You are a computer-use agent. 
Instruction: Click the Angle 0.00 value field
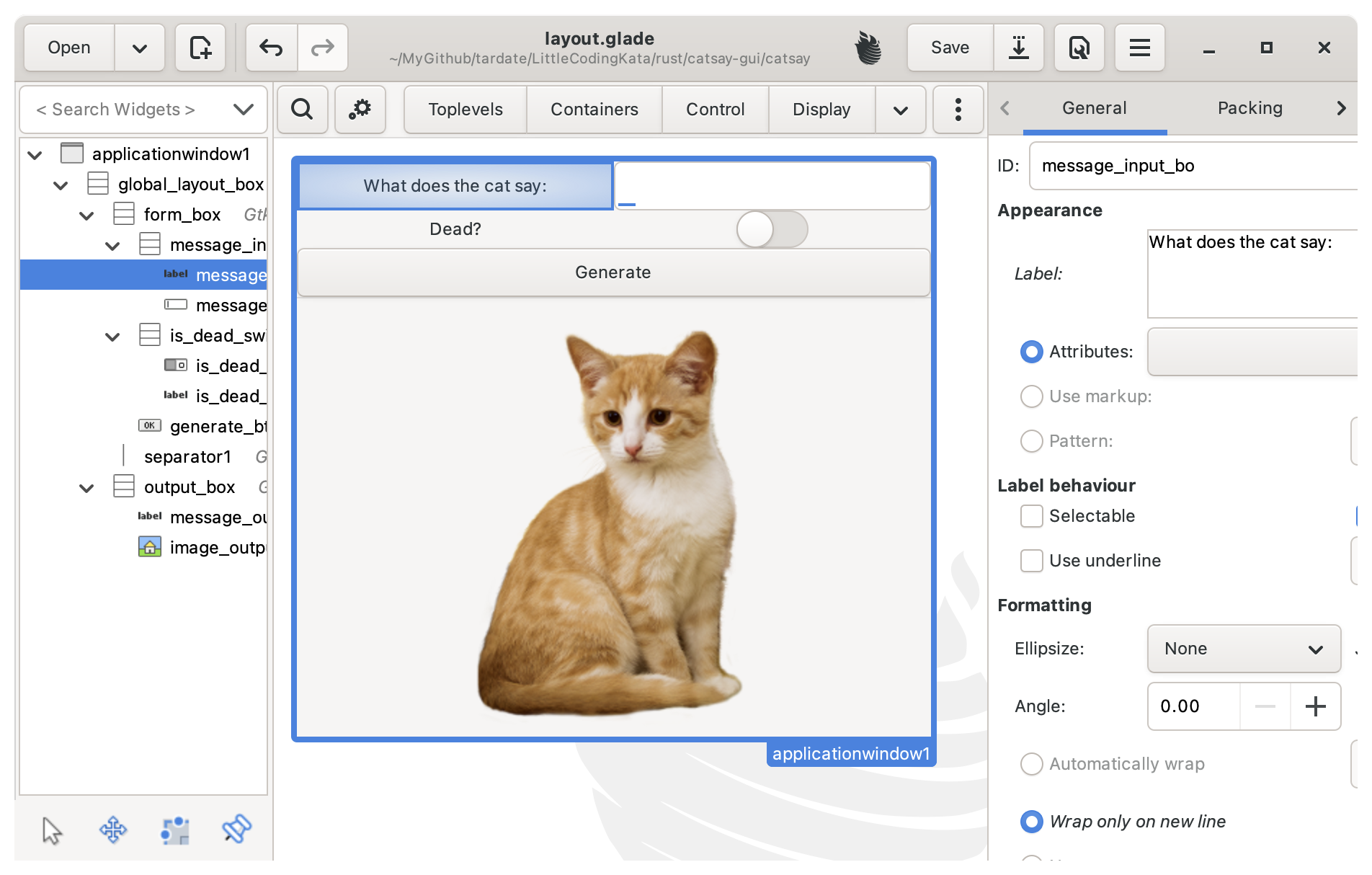pos(1193,706)
